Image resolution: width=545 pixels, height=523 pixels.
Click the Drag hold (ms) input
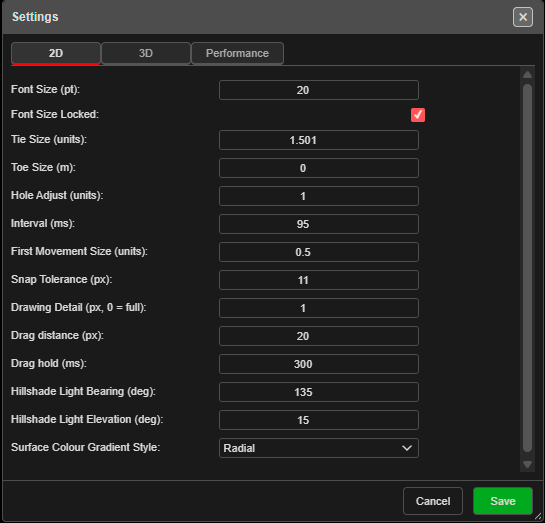(x=319, y=364)
